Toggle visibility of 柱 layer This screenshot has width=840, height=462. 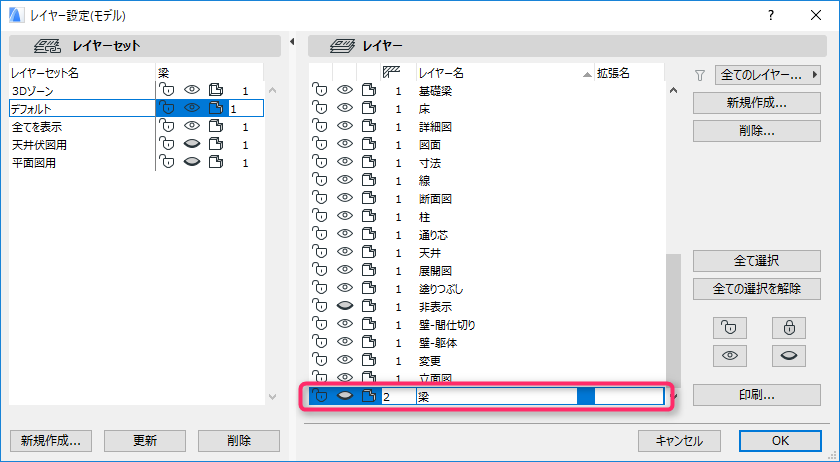tap(344, 216)
